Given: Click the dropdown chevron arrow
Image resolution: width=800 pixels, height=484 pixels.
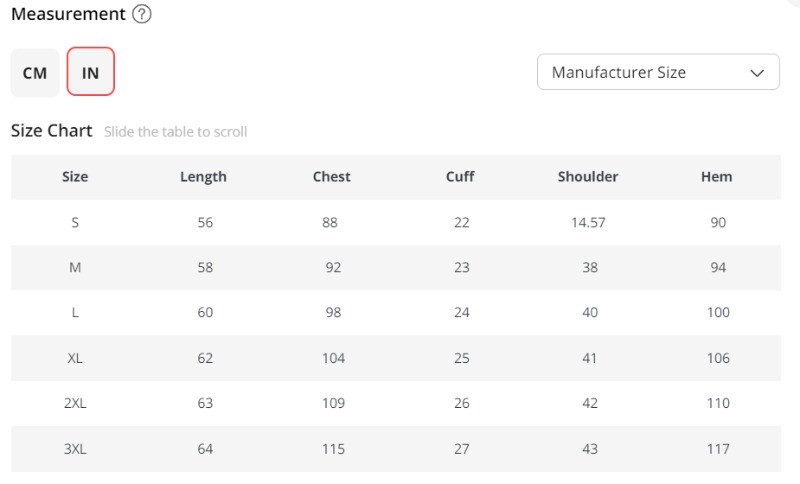Looking at the screenshot, I should point(757,72).
